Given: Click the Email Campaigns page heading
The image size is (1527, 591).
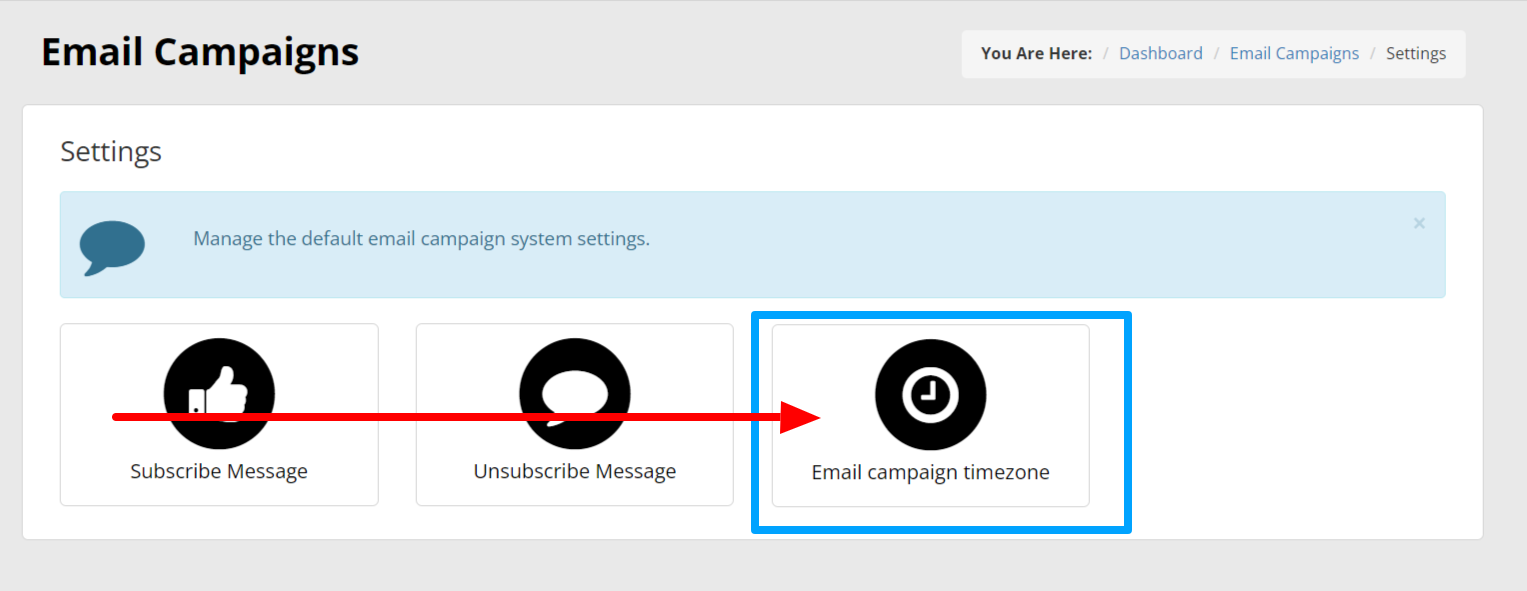Looking at the screenshot, I should point(200,52).
